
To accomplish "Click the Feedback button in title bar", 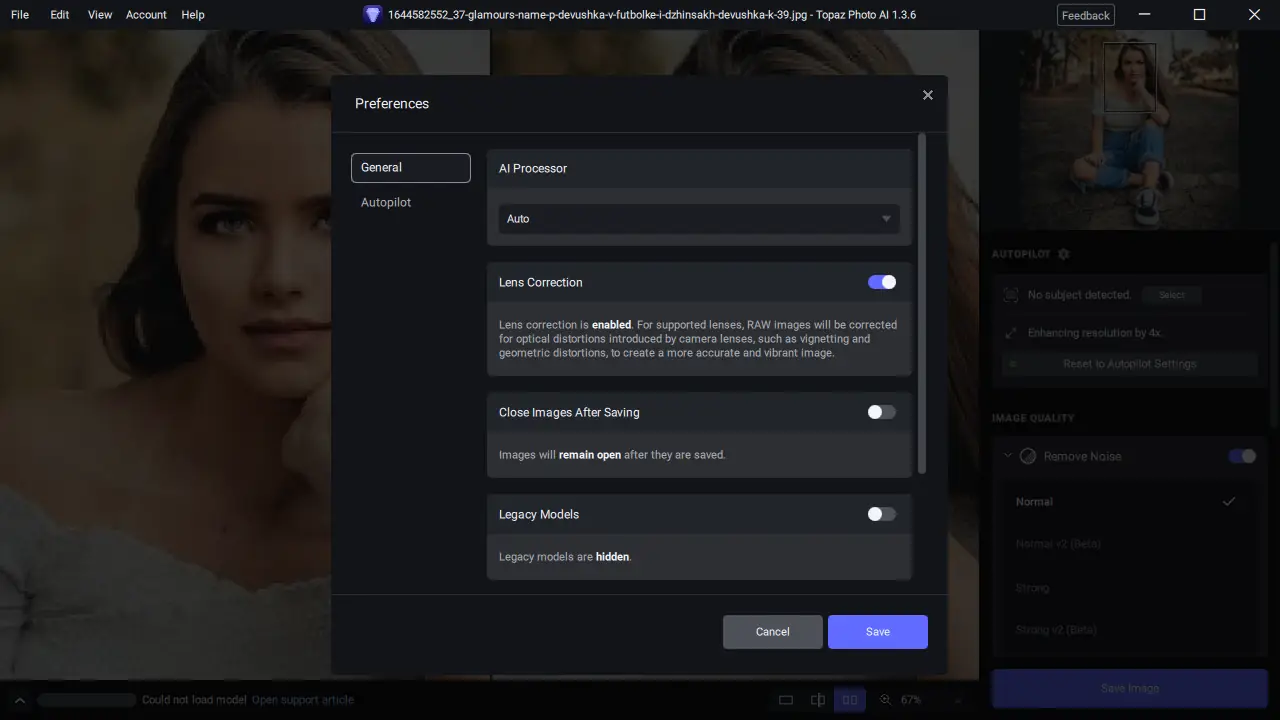I will coord(1086,15).
